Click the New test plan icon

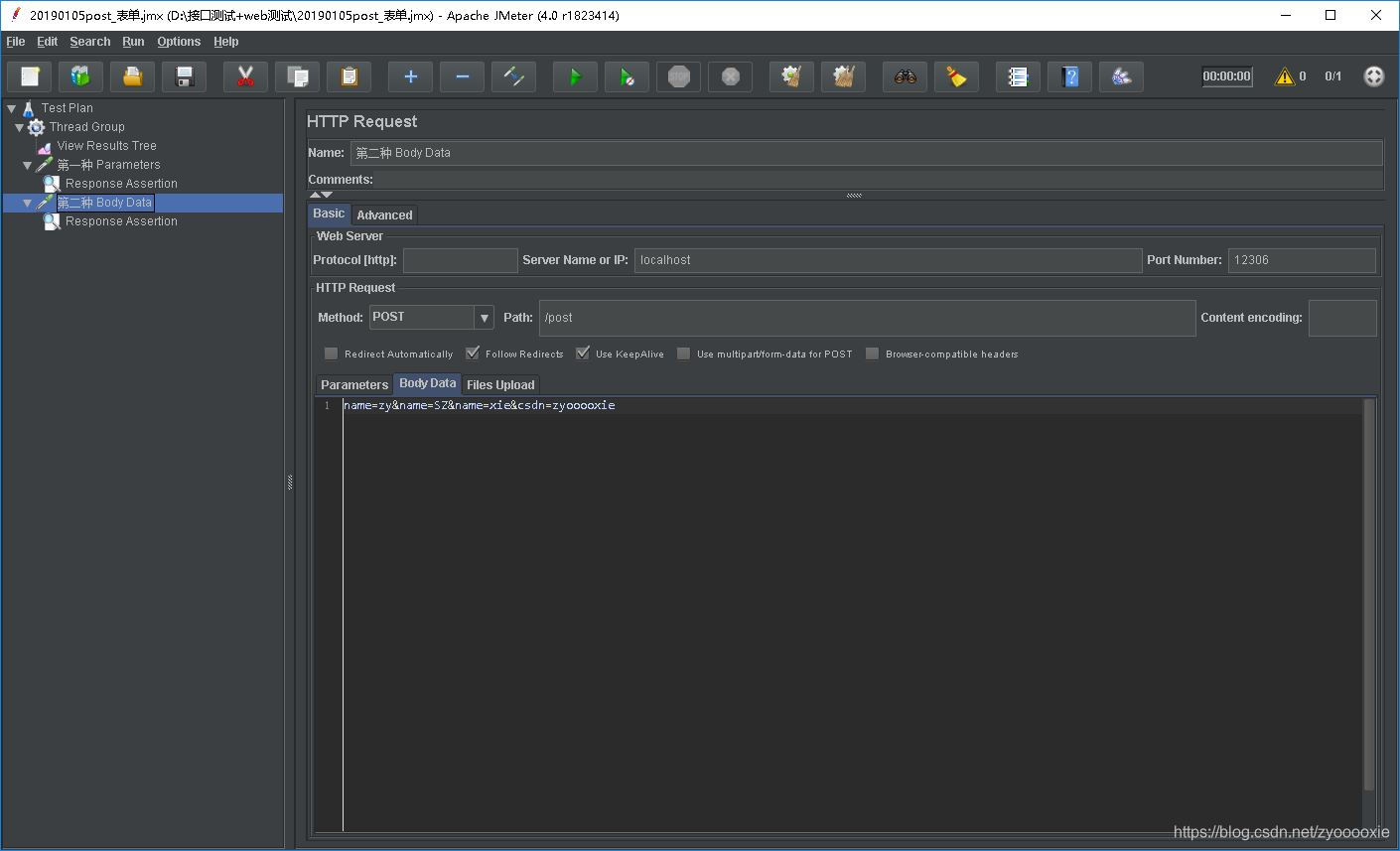click(x=30, y=76)
